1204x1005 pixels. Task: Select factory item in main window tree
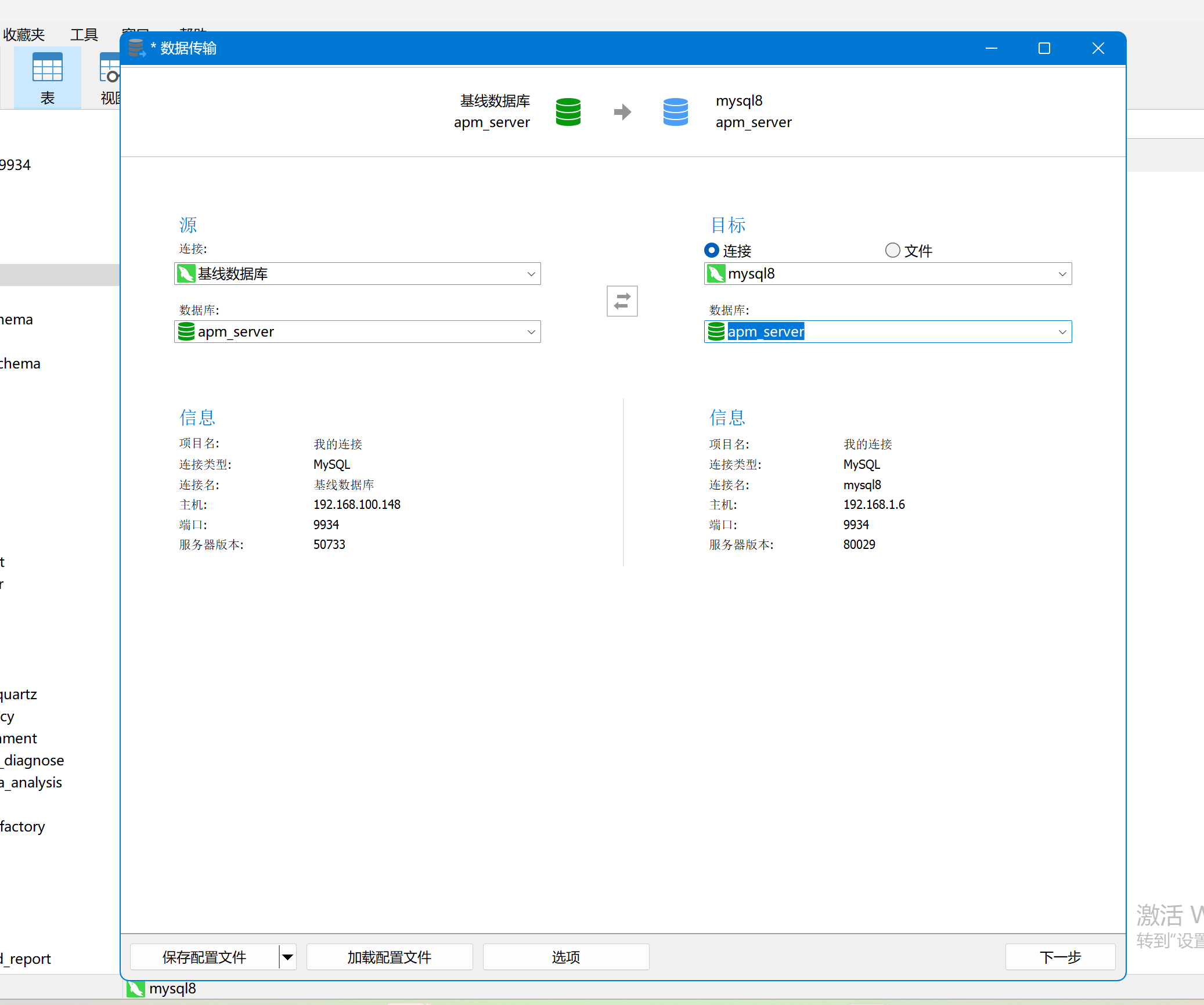click(x=23, y=827)
